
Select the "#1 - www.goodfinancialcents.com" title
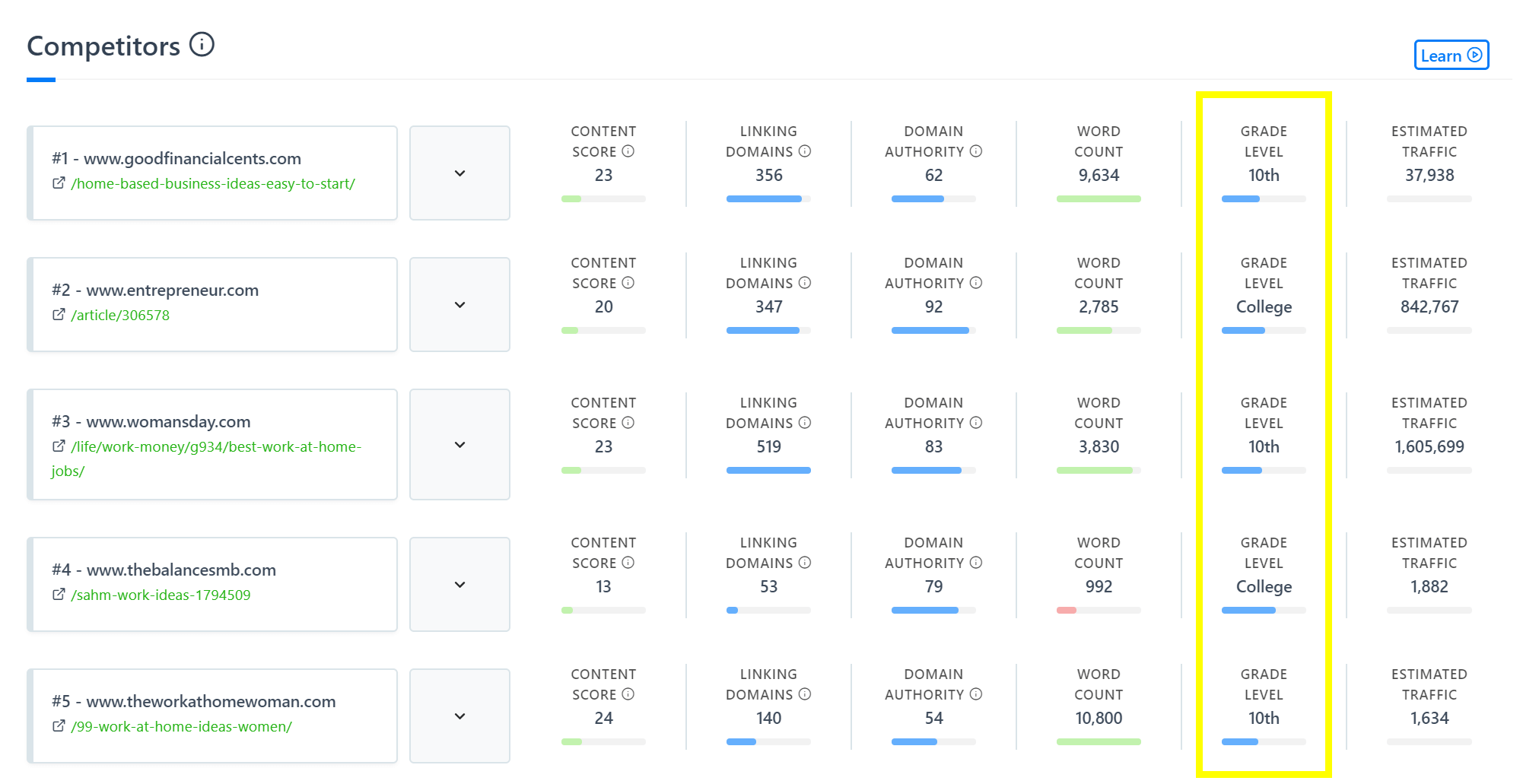pos(176,158)
